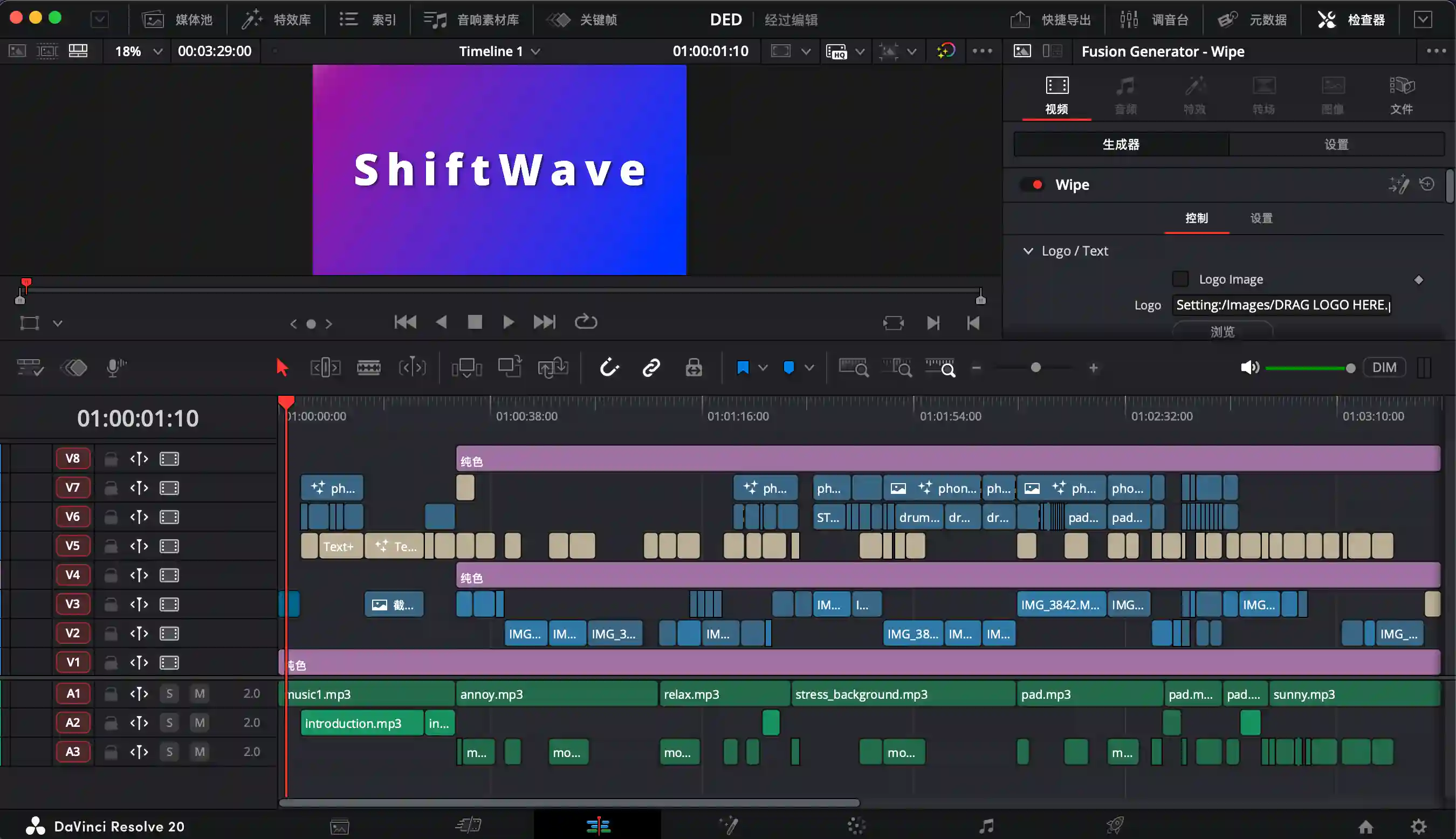The width and height of the screenshot is (1456, 839).
Task: Open the Deliver page rocket icon
Action: point(1115,826)
